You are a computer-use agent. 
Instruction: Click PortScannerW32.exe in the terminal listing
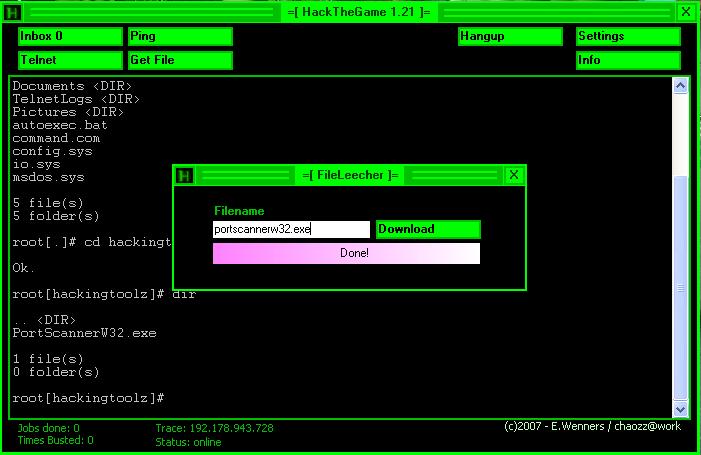point(84,333)
